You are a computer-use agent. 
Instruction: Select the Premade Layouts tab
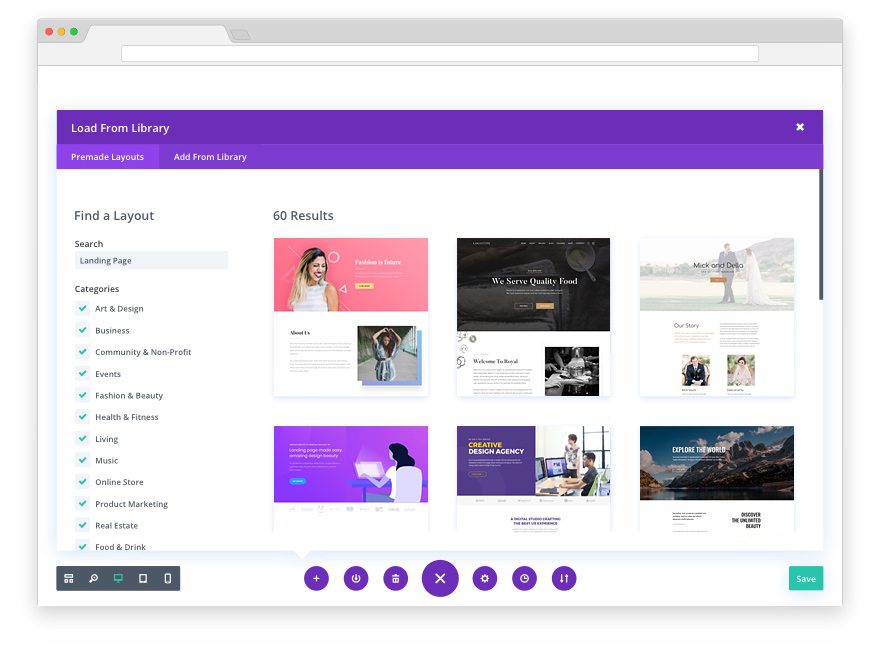(107, 157)
